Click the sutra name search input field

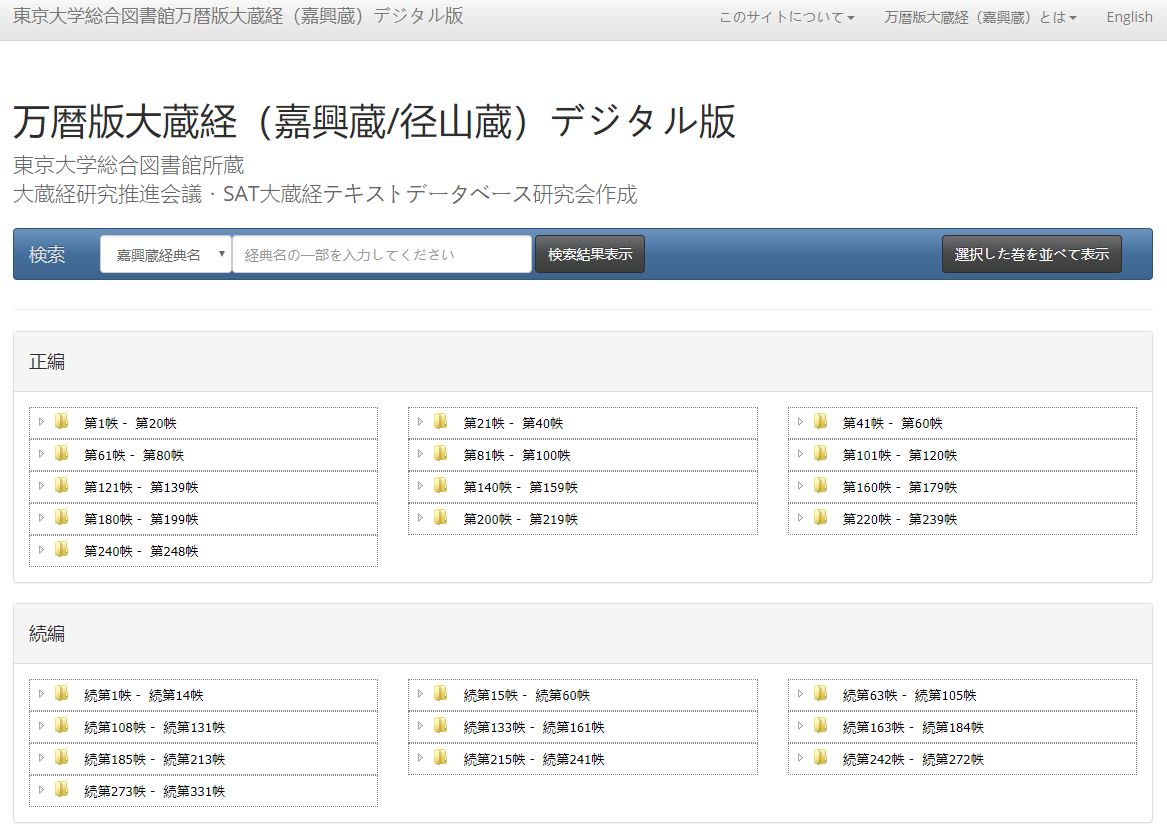382,254
